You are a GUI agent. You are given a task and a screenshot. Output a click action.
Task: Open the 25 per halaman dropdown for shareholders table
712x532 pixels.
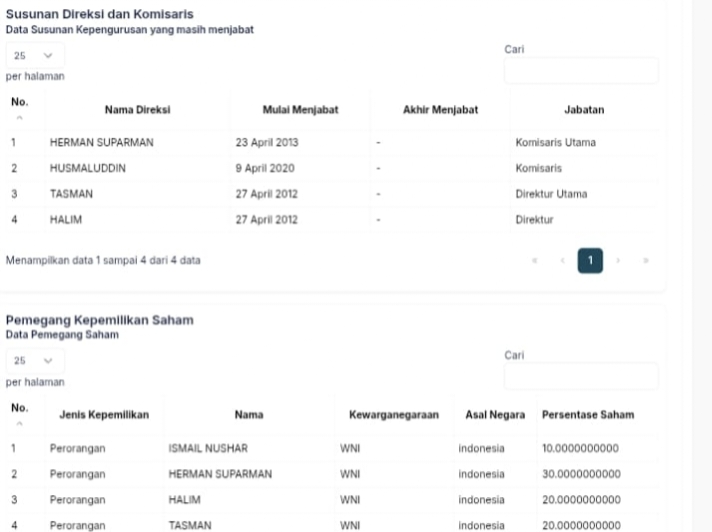point(35,362)
